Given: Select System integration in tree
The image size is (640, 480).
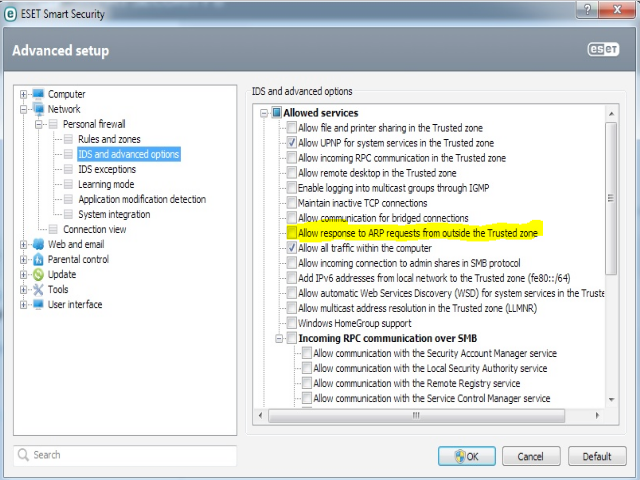Looking at the screenshot, I should 114,214.
